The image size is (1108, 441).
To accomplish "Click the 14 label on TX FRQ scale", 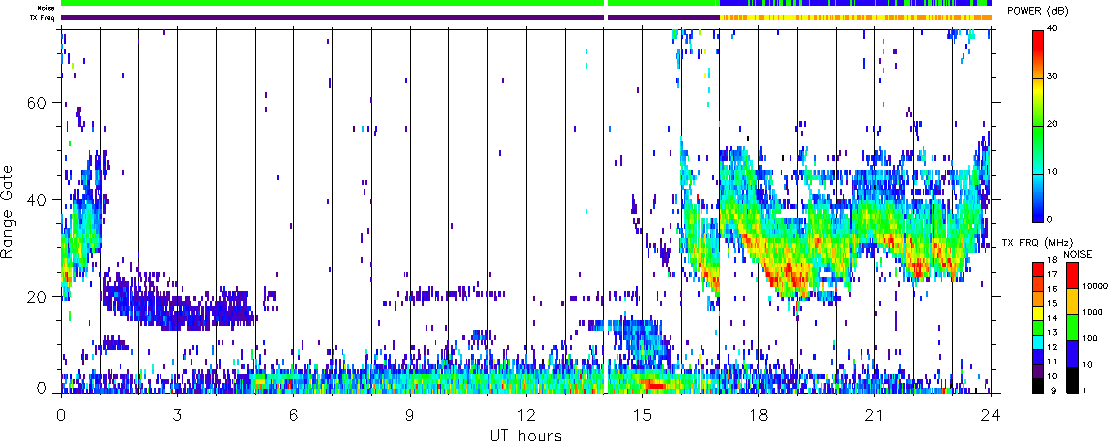I will 1052,318.
